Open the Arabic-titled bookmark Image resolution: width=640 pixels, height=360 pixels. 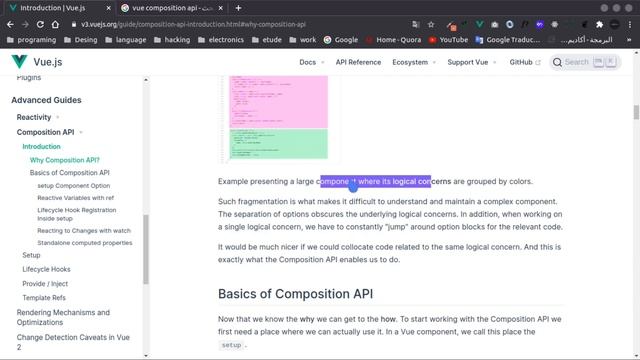pyautogui.click(x=580, y=40)
